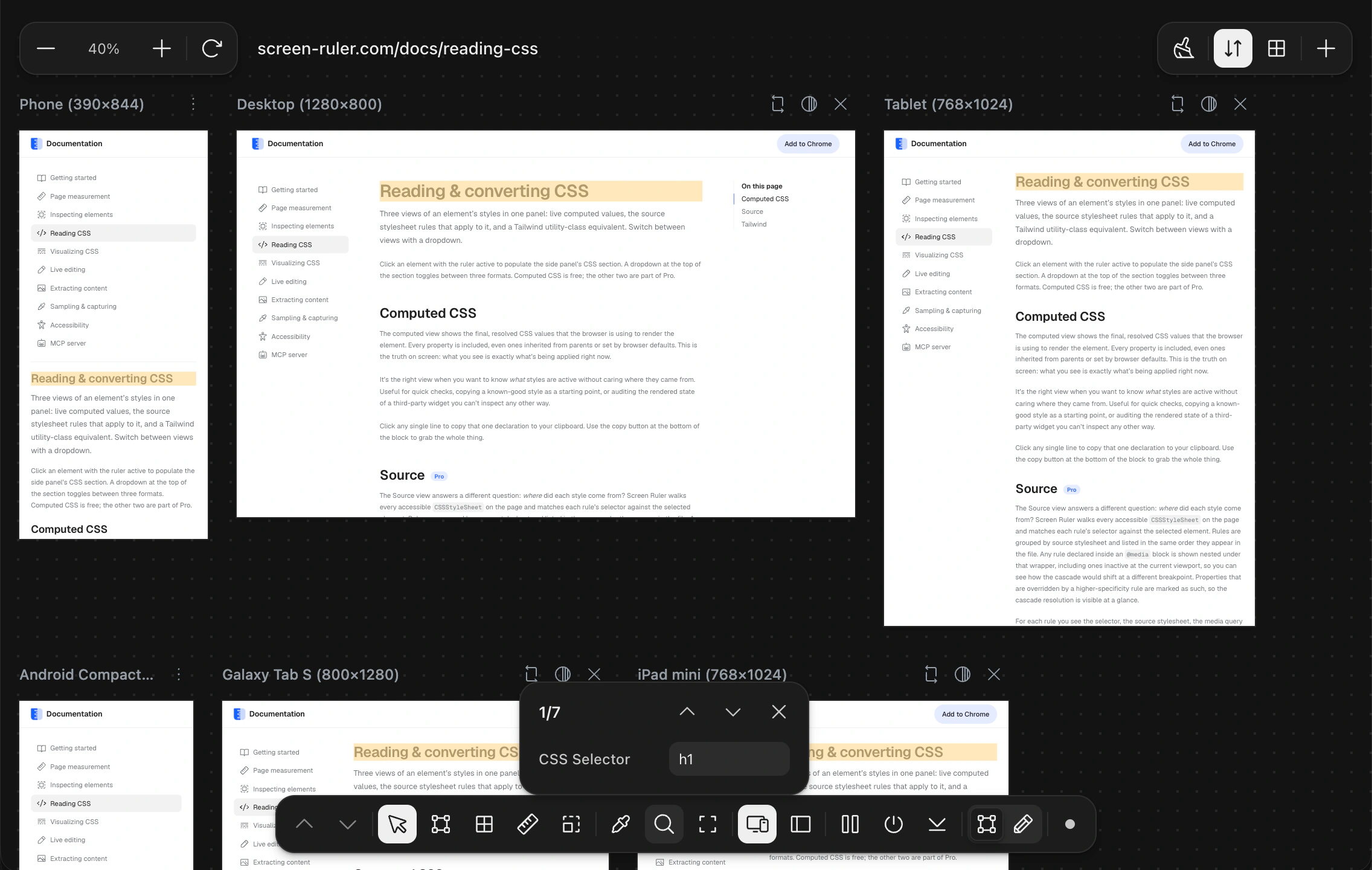Screen dimensions: 1372x870
Task: Toggle the side panel icon
Action: click(801, 824)
